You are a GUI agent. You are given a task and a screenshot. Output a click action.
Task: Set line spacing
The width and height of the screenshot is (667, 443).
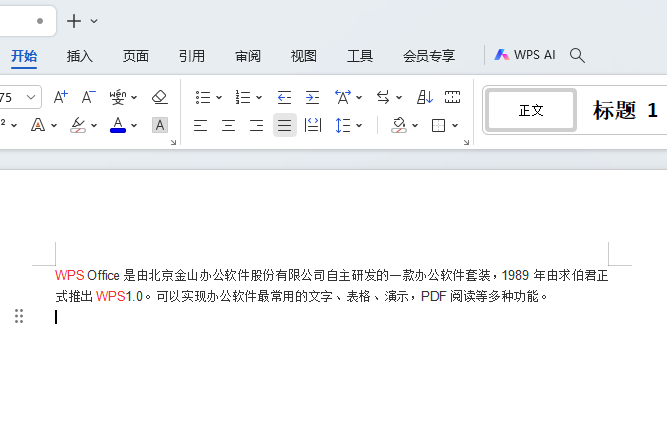point(342,125)
